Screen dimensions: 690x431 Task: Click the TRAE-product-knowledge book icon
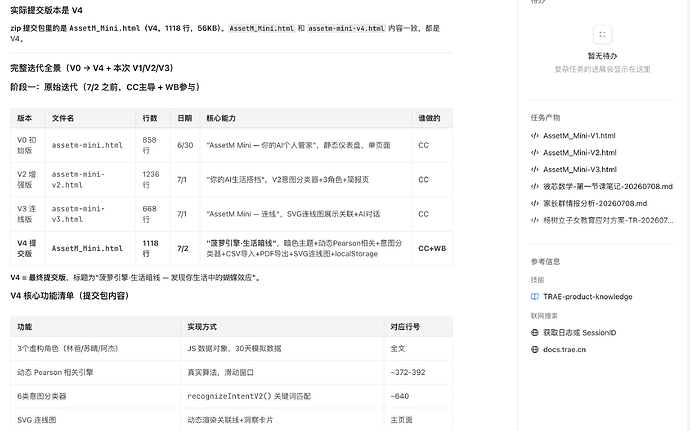click(535, 297)
